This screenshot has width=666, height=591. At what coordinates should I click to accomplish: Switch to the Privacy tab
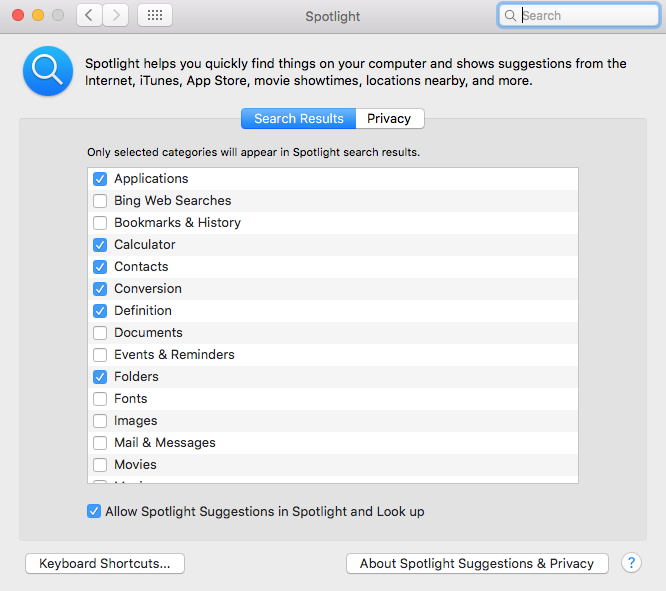tap(389, 119)
